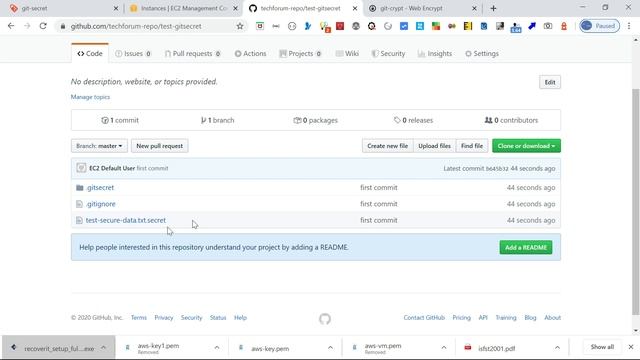640x360 pixels.
Task: Expand the Branch: master dropdown
Action: (x=99, y=146)
